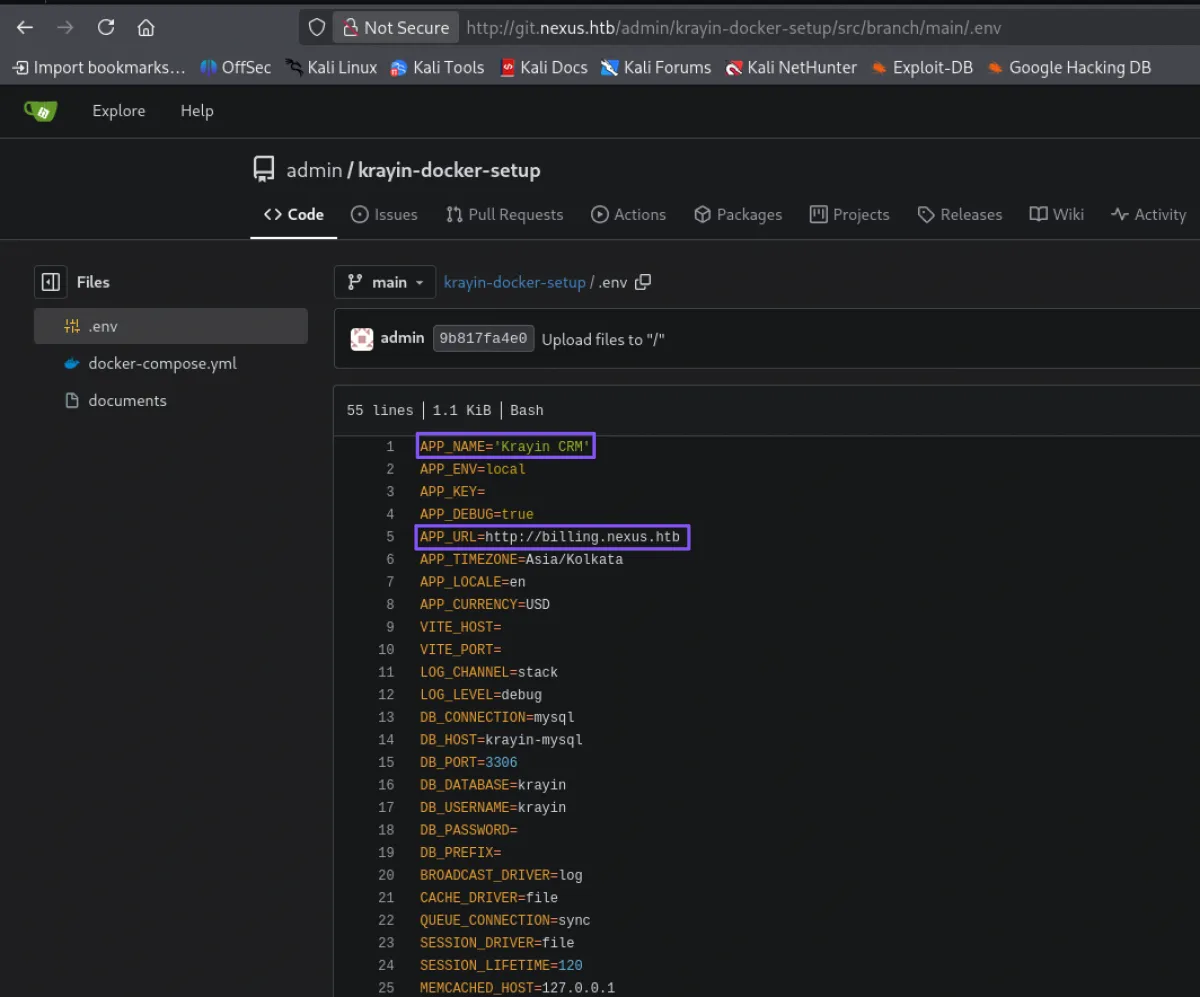The image size is (1200, 997).
Task: Click the DB_HOST=krayin-mysql line
Action: point(501,740)
